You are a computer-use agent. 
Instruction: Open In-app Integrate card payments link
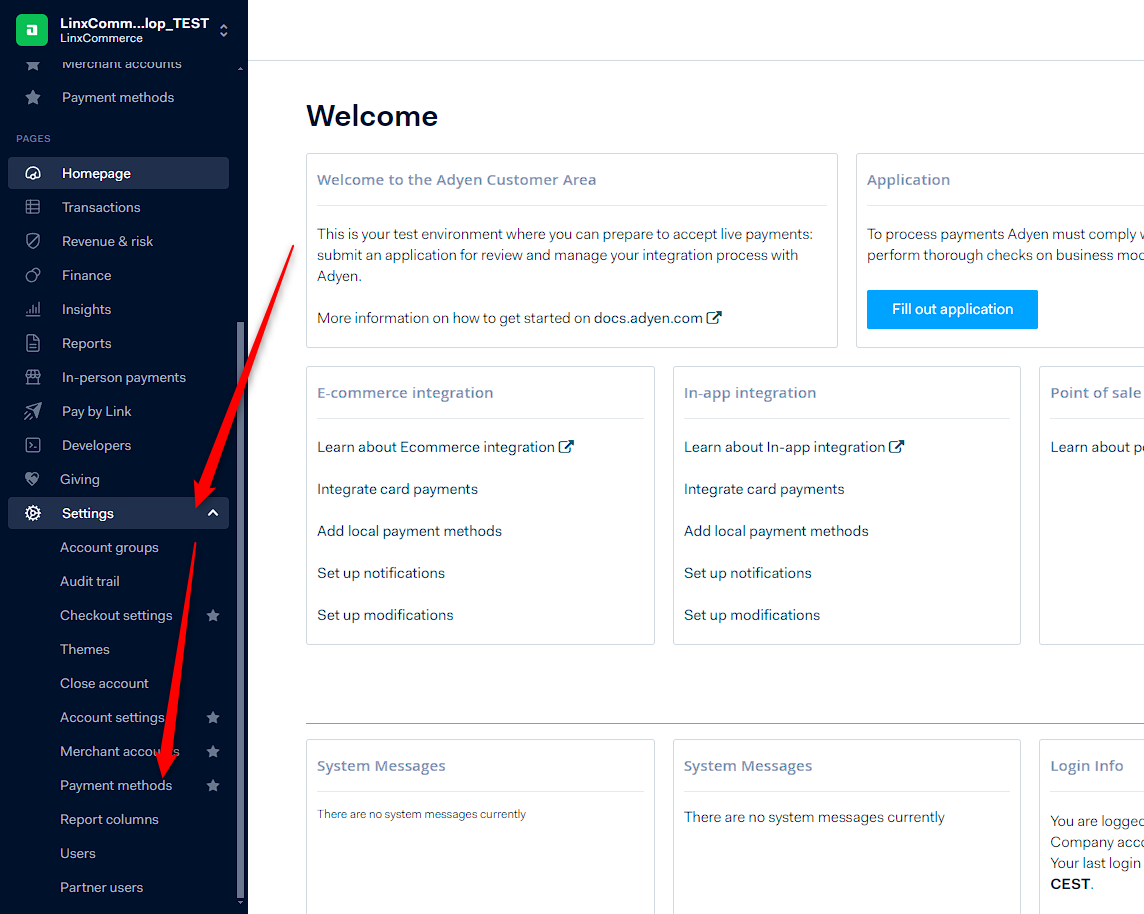pos(764,489)
